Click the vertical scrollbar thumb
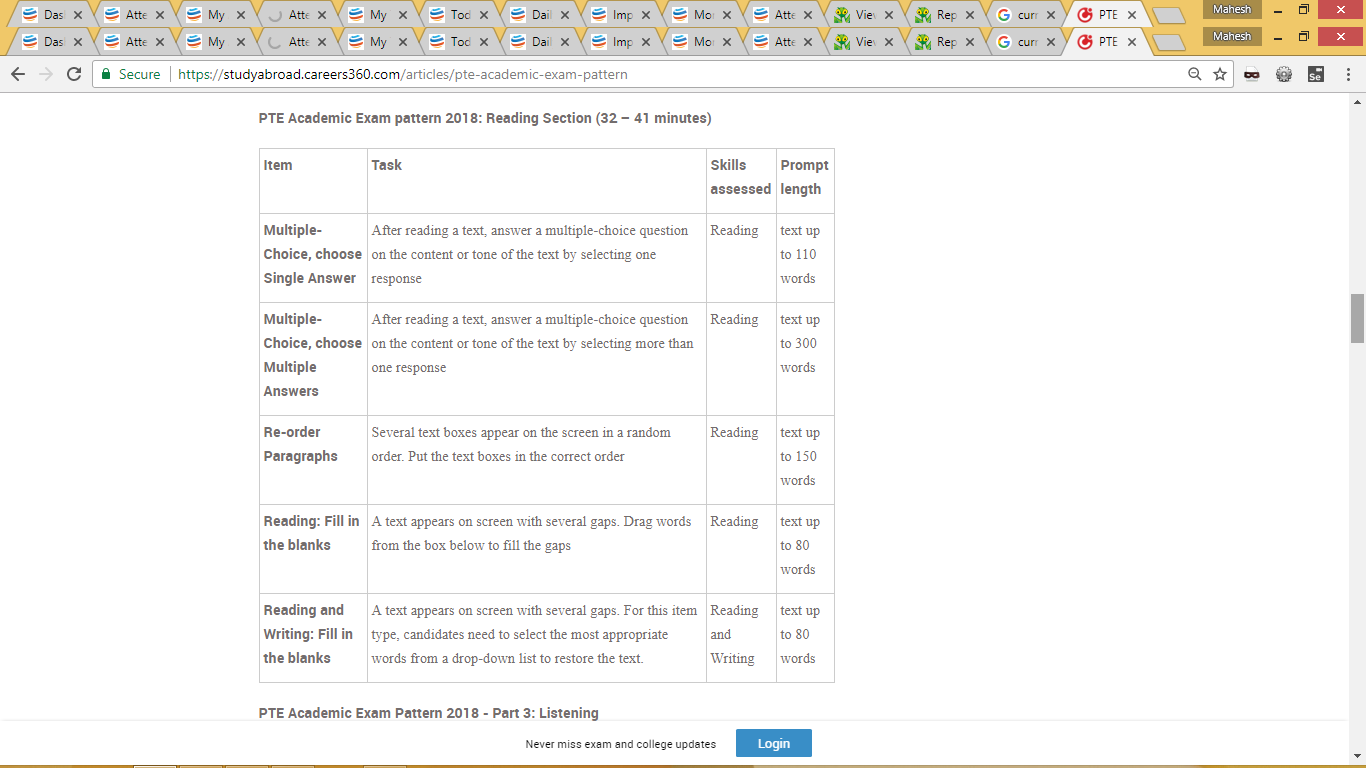1366x768 pixels. [1357, 318]
